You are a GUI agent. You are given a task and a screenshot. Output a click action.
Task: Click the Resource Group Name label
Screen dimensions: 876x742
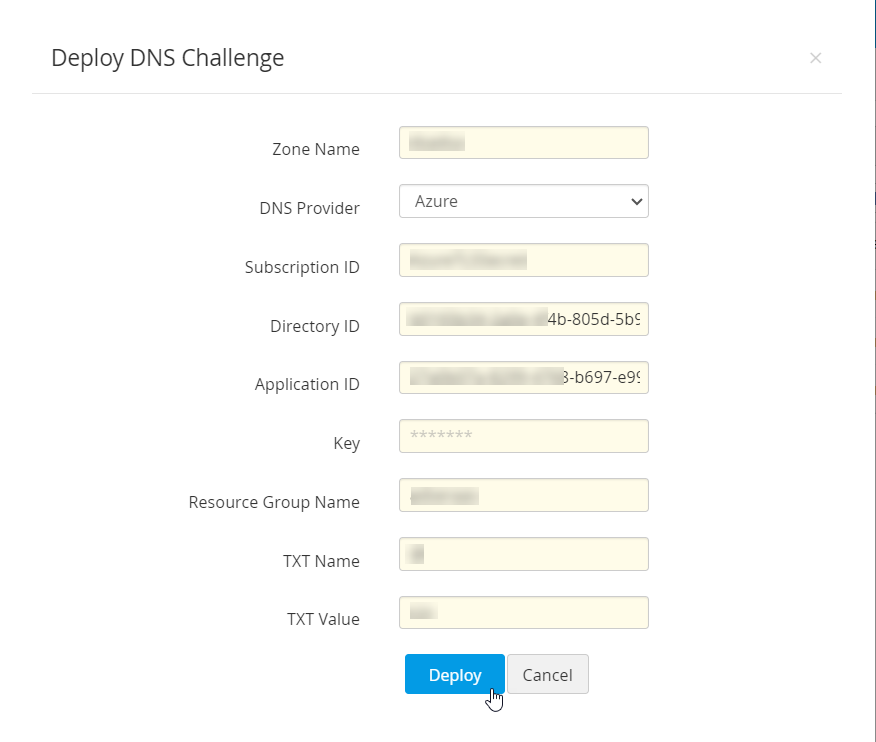[274, 502]
